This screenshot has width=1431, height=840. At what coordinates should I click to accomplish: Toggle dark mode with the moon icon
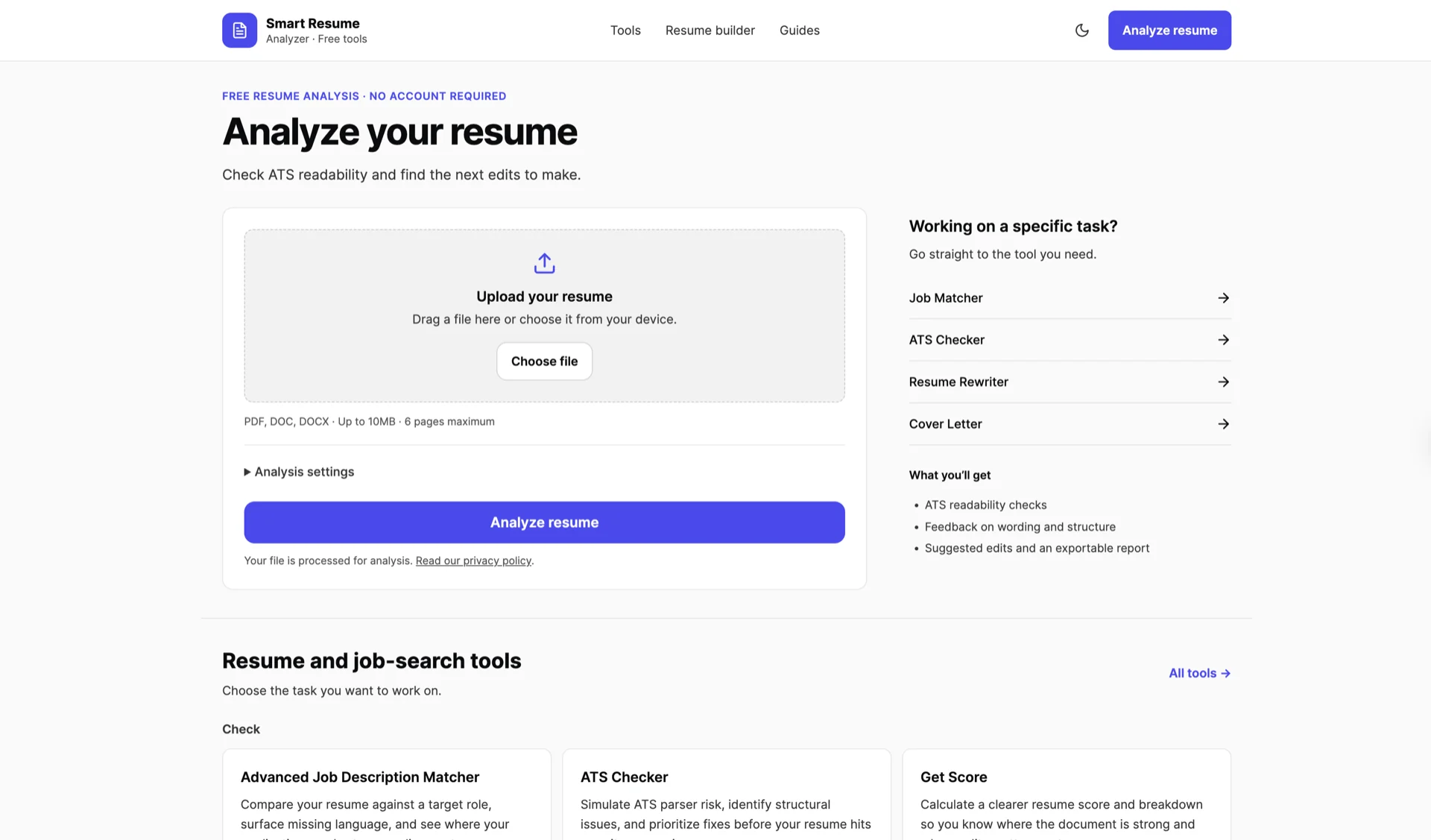pyautogui.click(x=1082, y=30)
